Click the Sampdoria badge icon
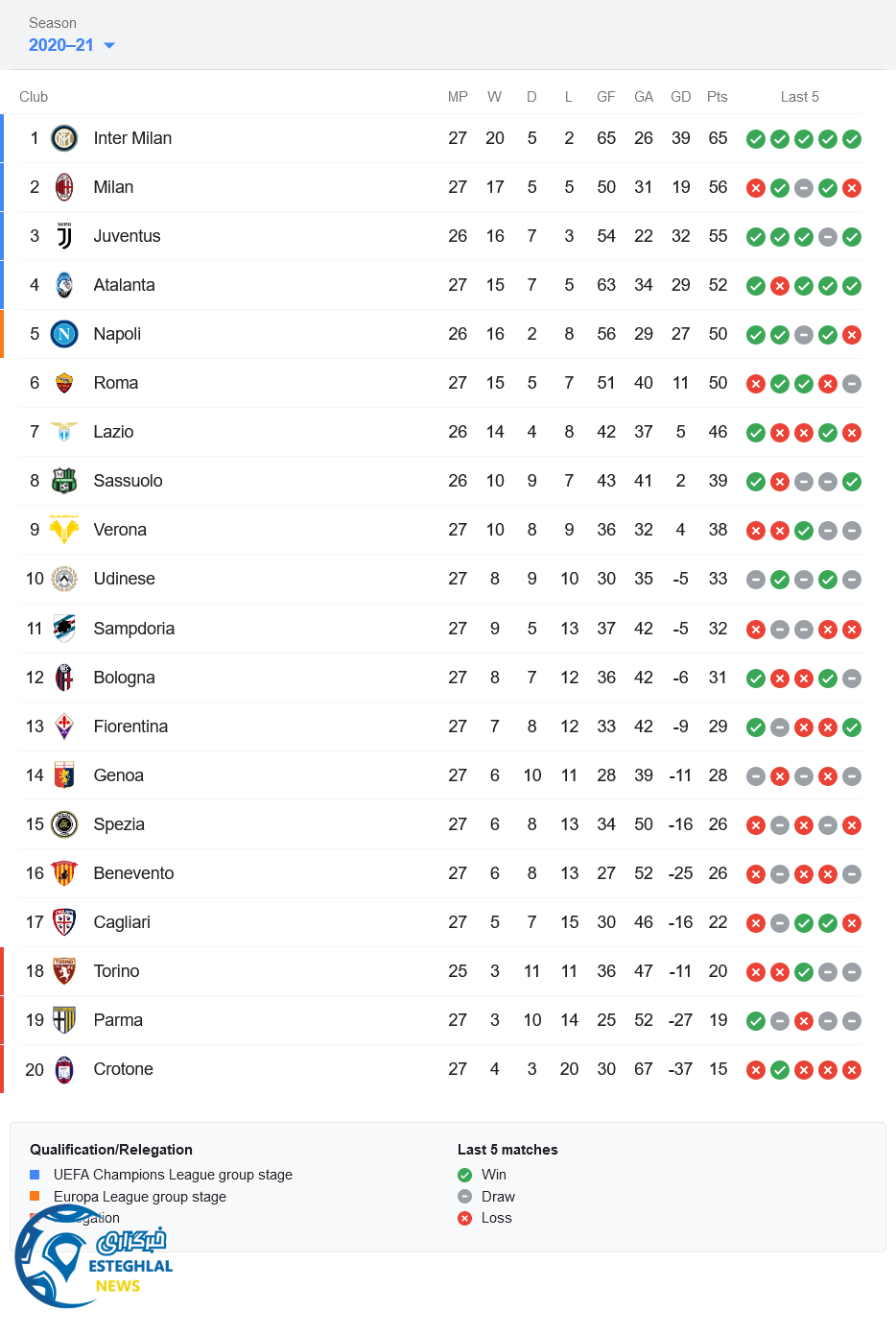896x1334 pixels. (64, 629)
